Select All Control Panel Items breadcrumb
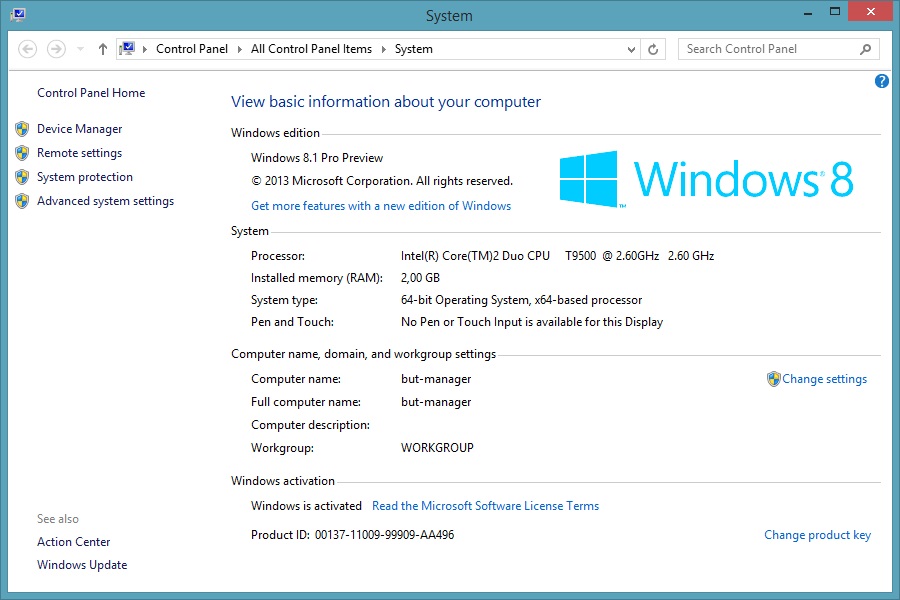The image size is (900, 600). (x=311, y=49)
